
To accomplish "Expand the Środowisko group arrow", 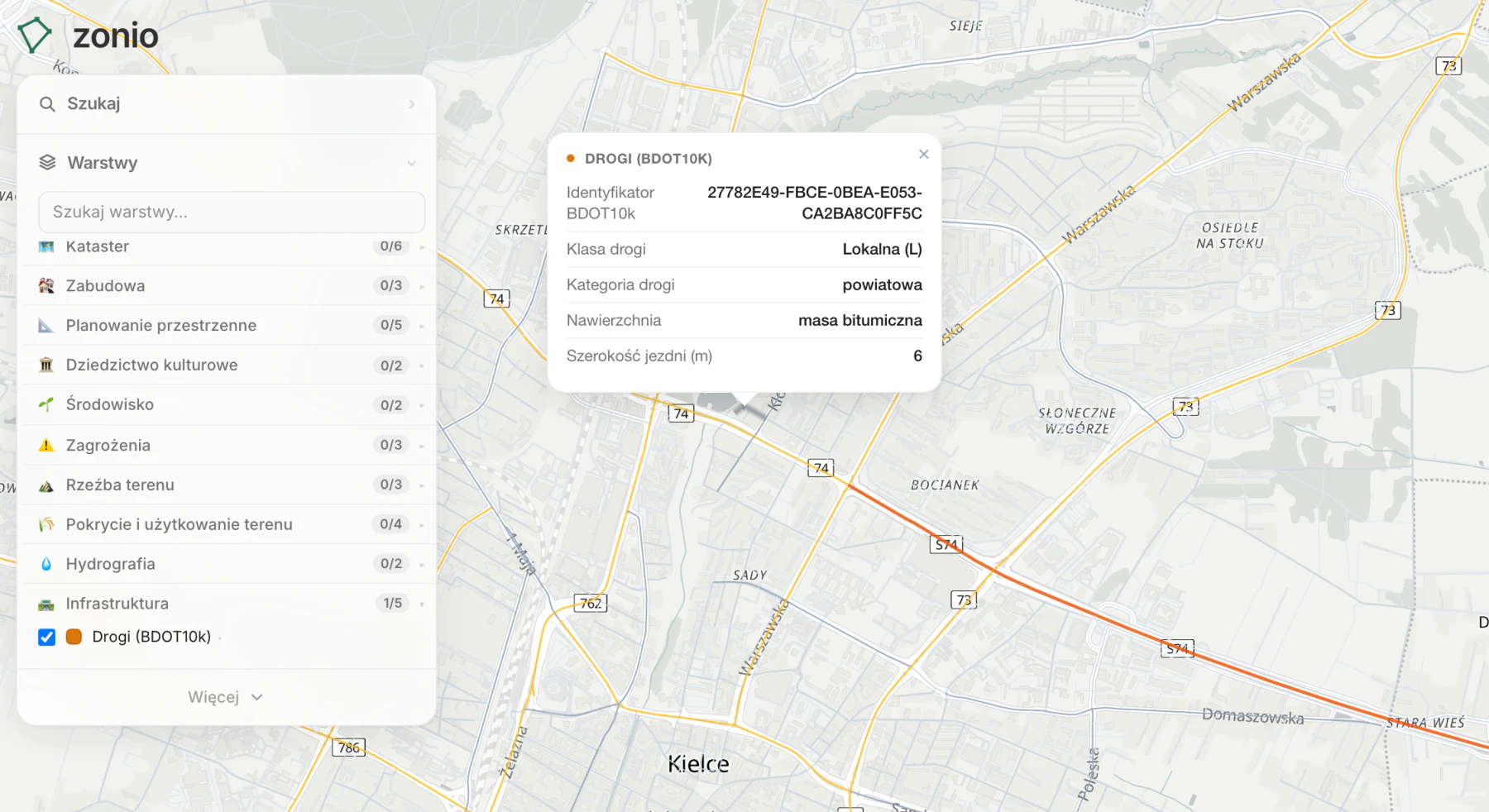I will click(x=422, y=406).
